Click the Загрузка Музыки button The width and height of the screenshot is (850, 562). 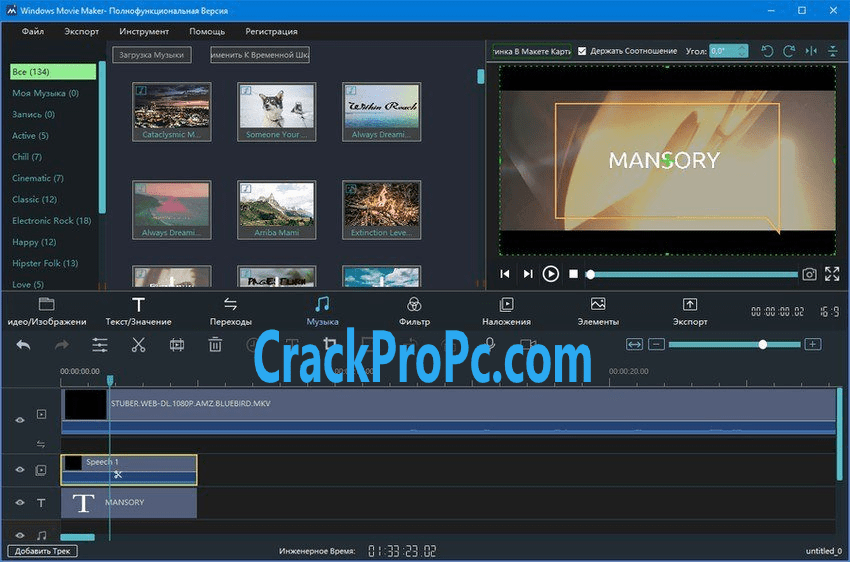152,55
